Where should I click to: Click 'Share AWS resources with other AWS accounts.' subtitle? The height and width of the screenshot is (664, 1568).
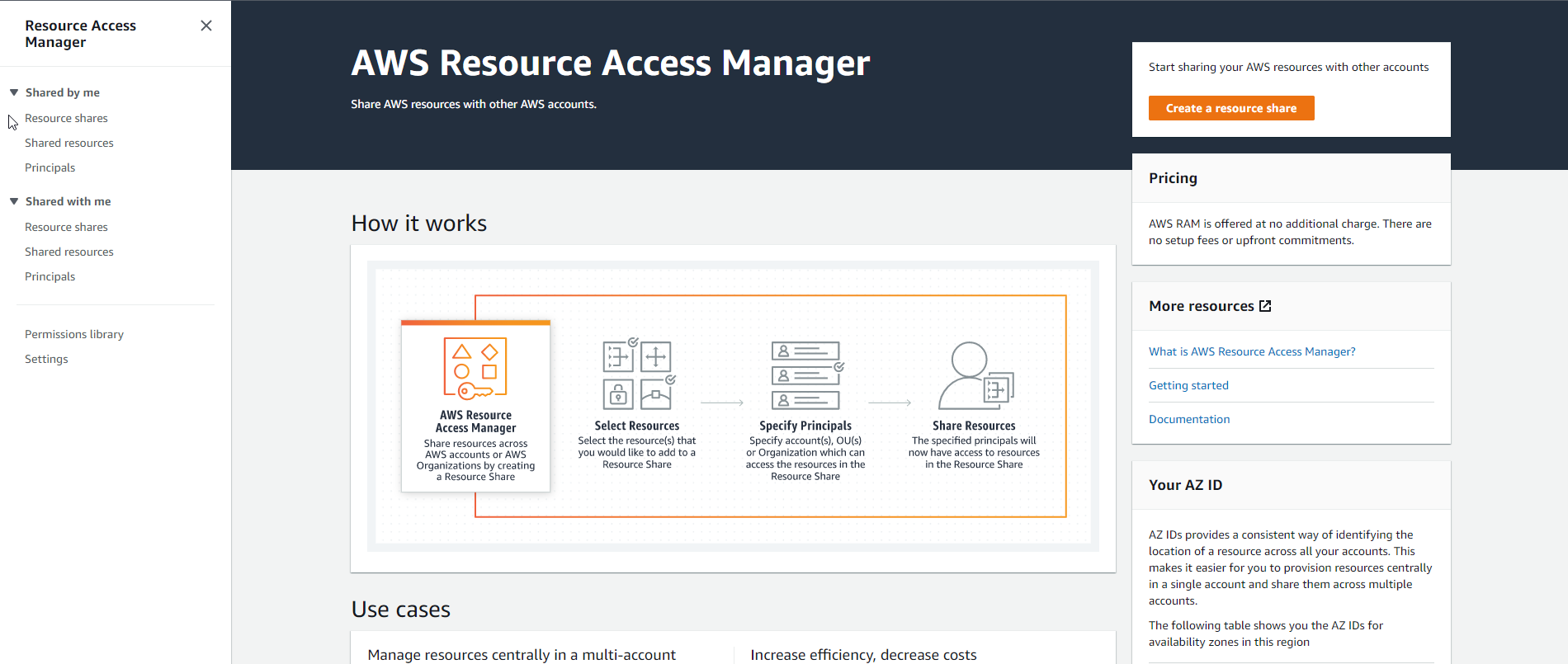pos(474,104)
